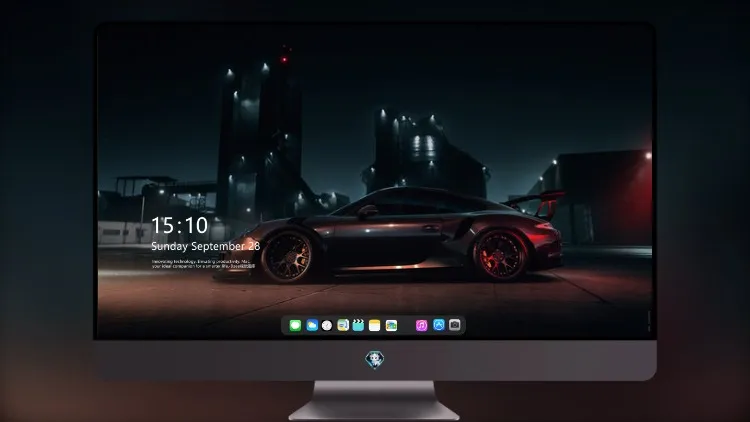Image resolution: width=750 pixels, height=422 pixels.
Task: Launch the pink Music app
Action: coord(421,325)
